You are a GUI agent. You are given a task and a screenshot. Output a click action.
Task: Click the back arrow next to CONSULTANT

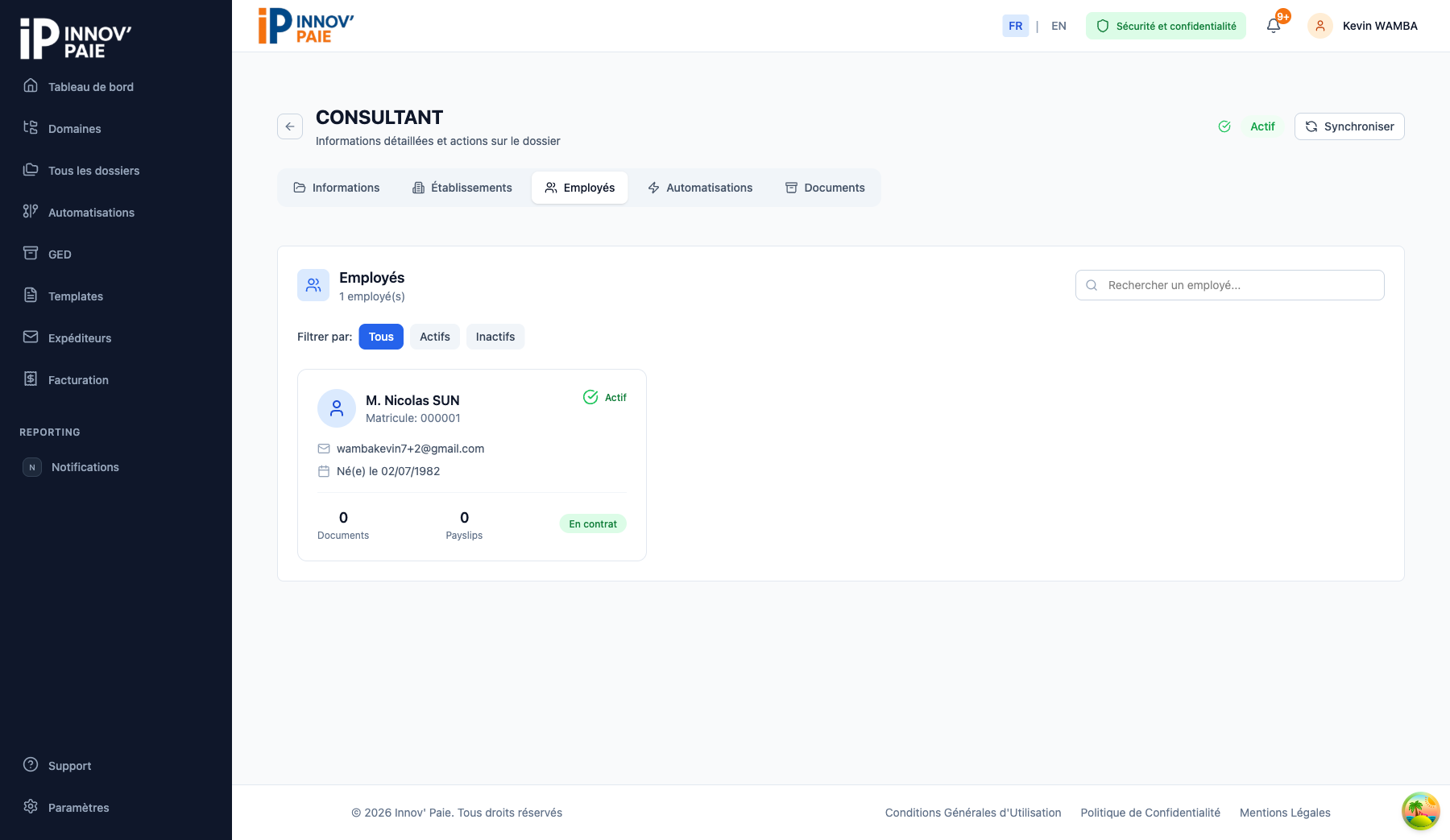click(290, 126)
